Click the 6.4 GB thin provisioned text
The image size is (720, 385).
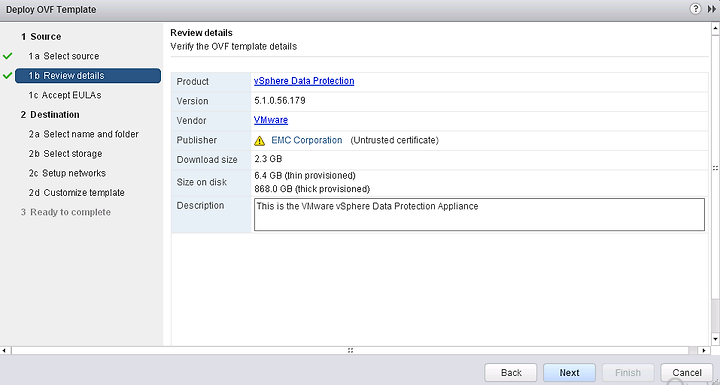[x=305, y=176]
